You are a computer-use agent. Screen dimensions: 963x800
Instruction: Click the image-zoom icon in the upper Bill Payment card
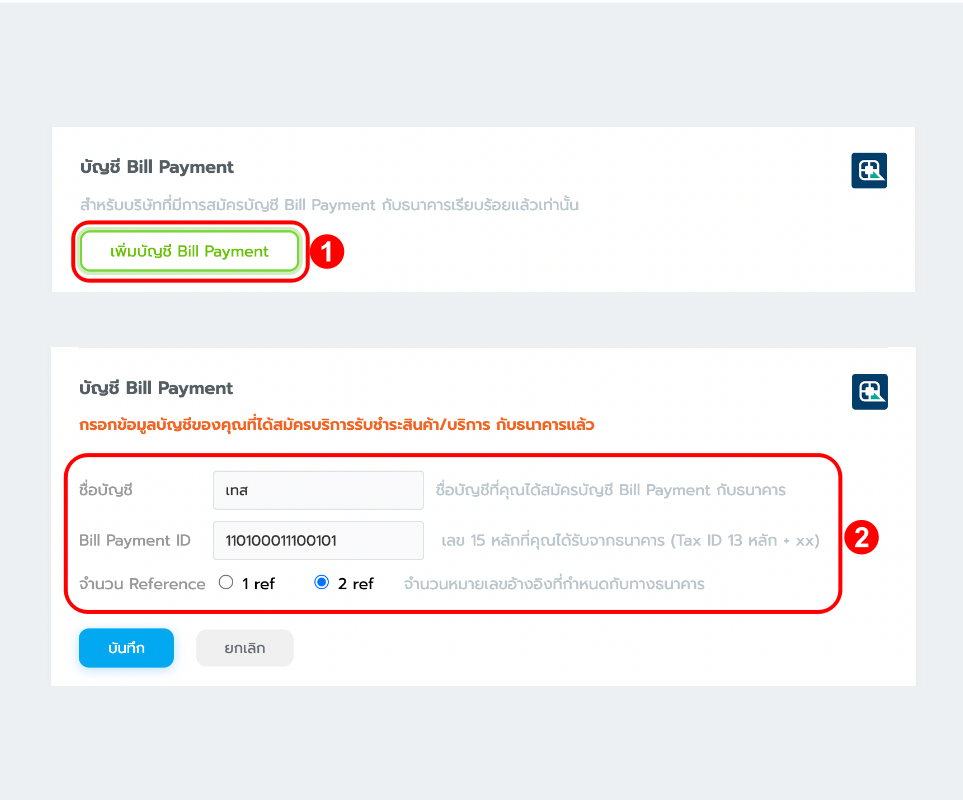point(869,171)
